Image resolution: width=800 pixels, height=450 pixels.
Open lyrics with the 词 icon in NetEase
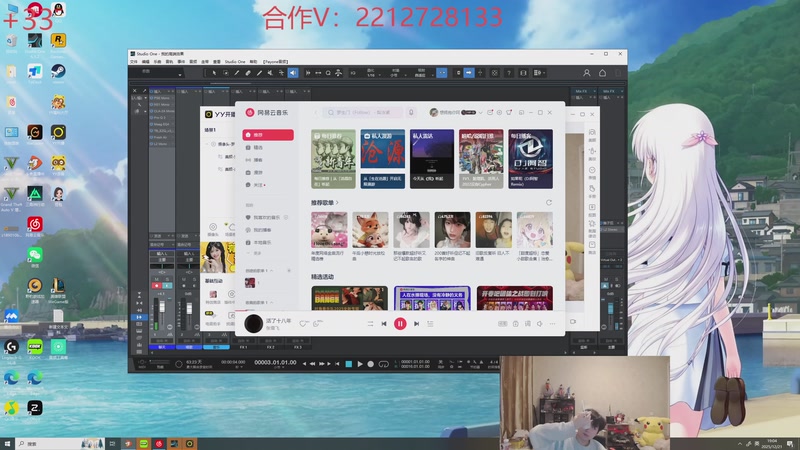click(x=528, y=323)
